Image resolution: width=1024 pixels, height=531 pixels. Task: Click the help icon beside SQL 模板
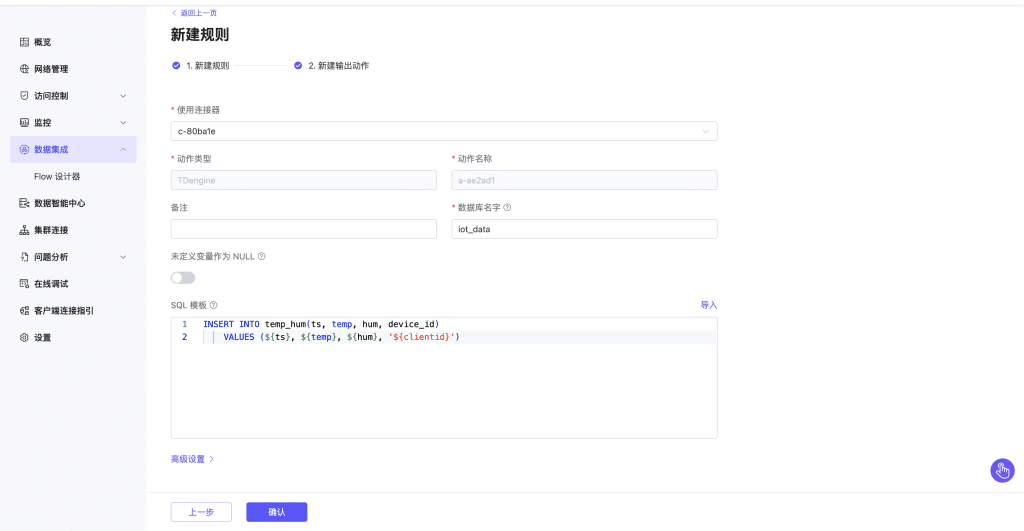coord(213,305)
